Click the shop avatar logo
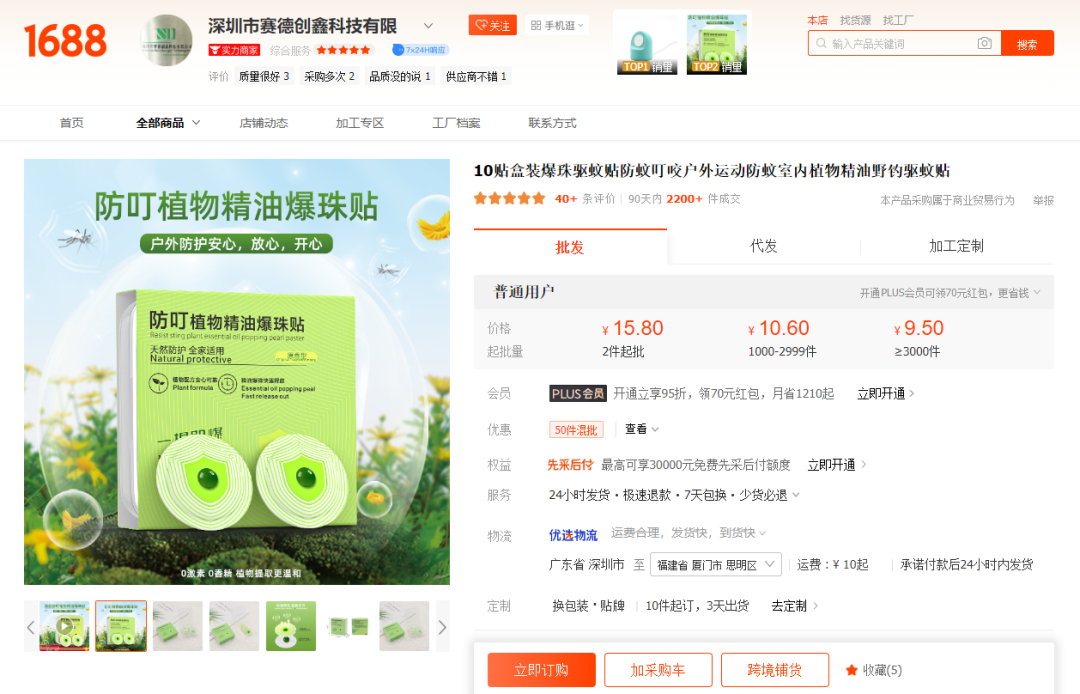This screenshot has height=694, width=1080. [x=166, y=41]
